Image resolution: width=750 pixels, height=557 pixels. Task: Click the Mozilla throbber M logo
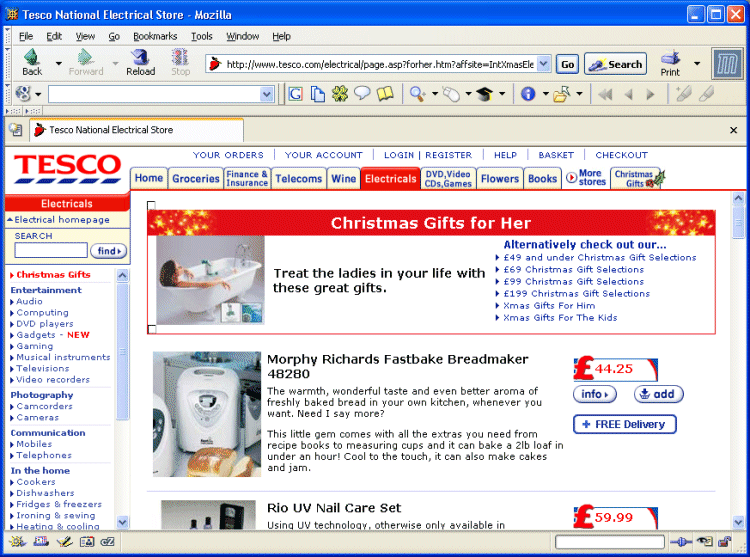tap(727, 64)
